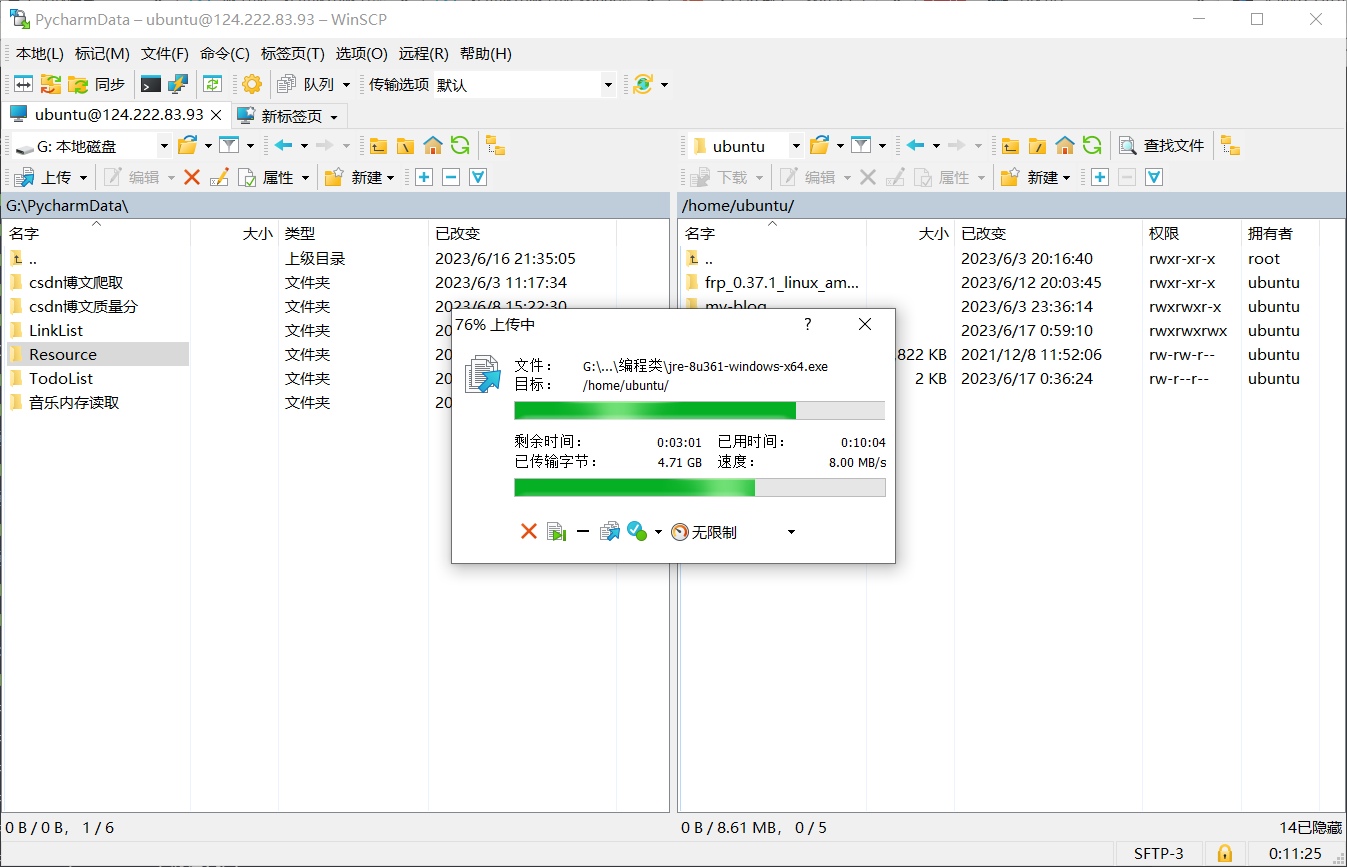Open 属性 properties in local toolbar

click(x=267, y=177)
